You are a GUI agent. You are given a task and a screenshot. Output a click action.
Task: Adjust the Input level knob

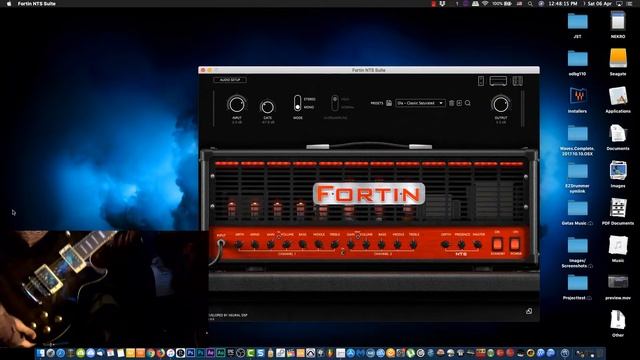(x=237, y=104)
